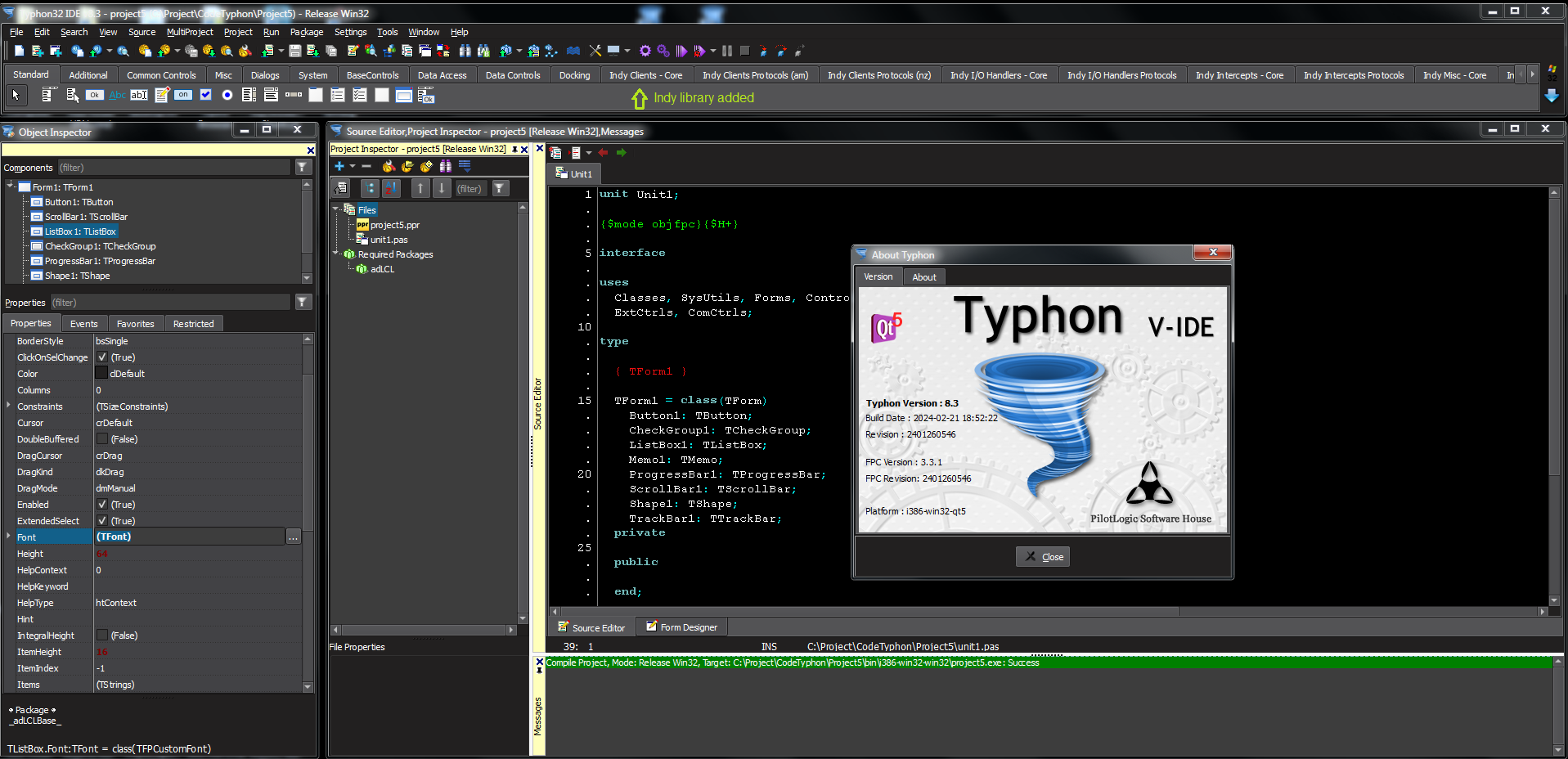
Task: Pick the TButton 'Ok' component icon
Action: click(95, 95)
